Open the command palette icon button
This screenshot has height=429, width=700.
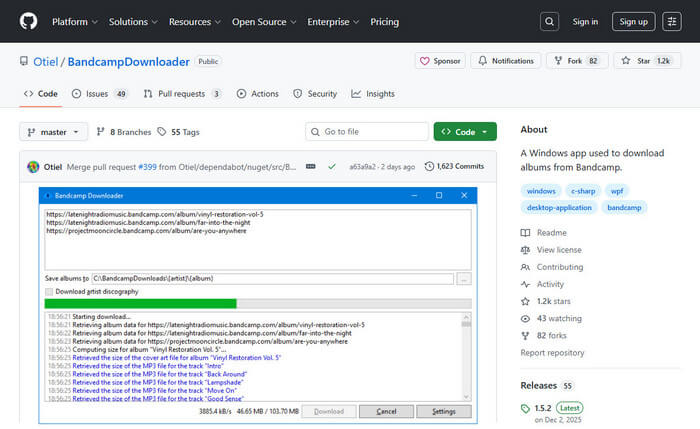(671, 21)
